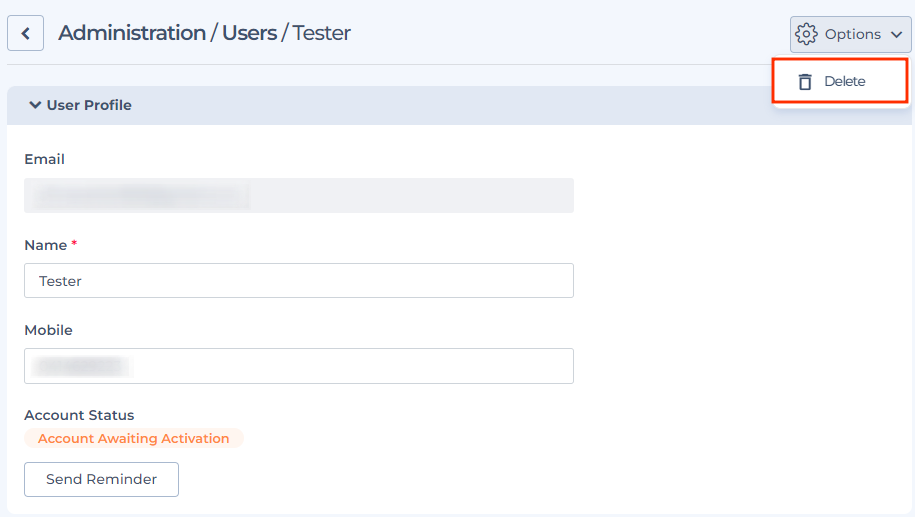Click the Options button label

(853, 34)
